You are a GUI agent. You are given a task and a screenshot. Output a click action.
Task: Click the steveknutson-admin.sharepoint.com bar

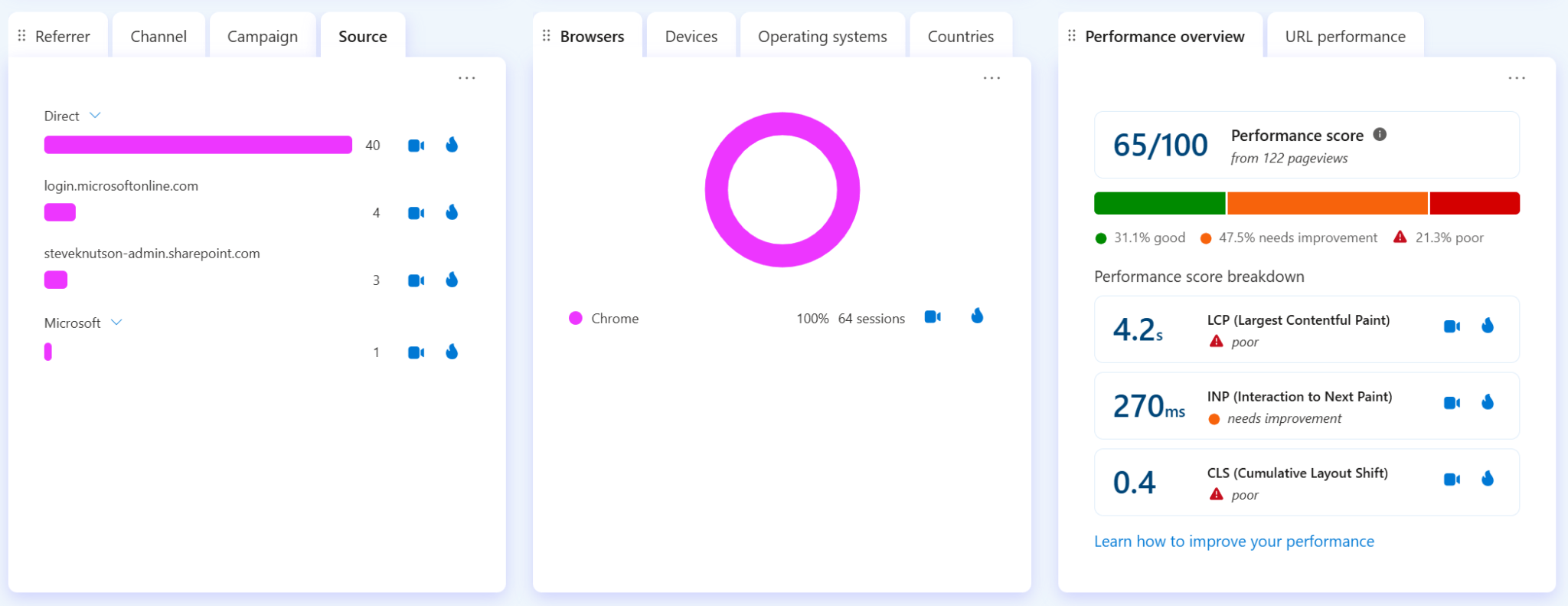pyautogui.click(x=56, y=280)
